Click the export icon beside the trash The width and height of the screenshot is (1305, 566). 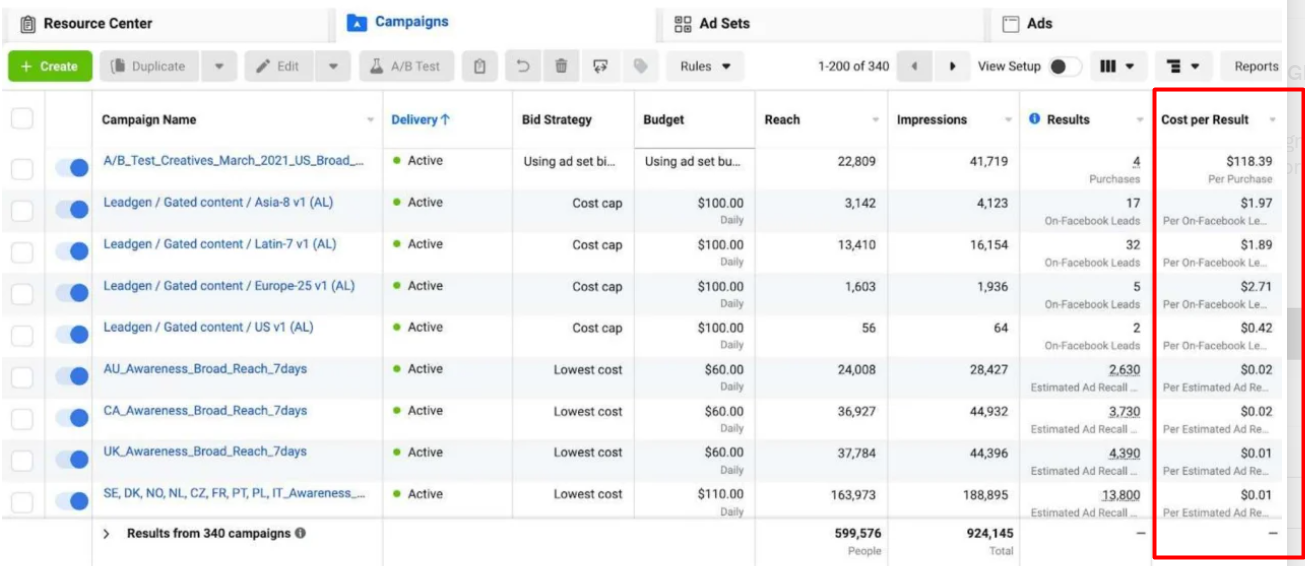click(600, 67)
